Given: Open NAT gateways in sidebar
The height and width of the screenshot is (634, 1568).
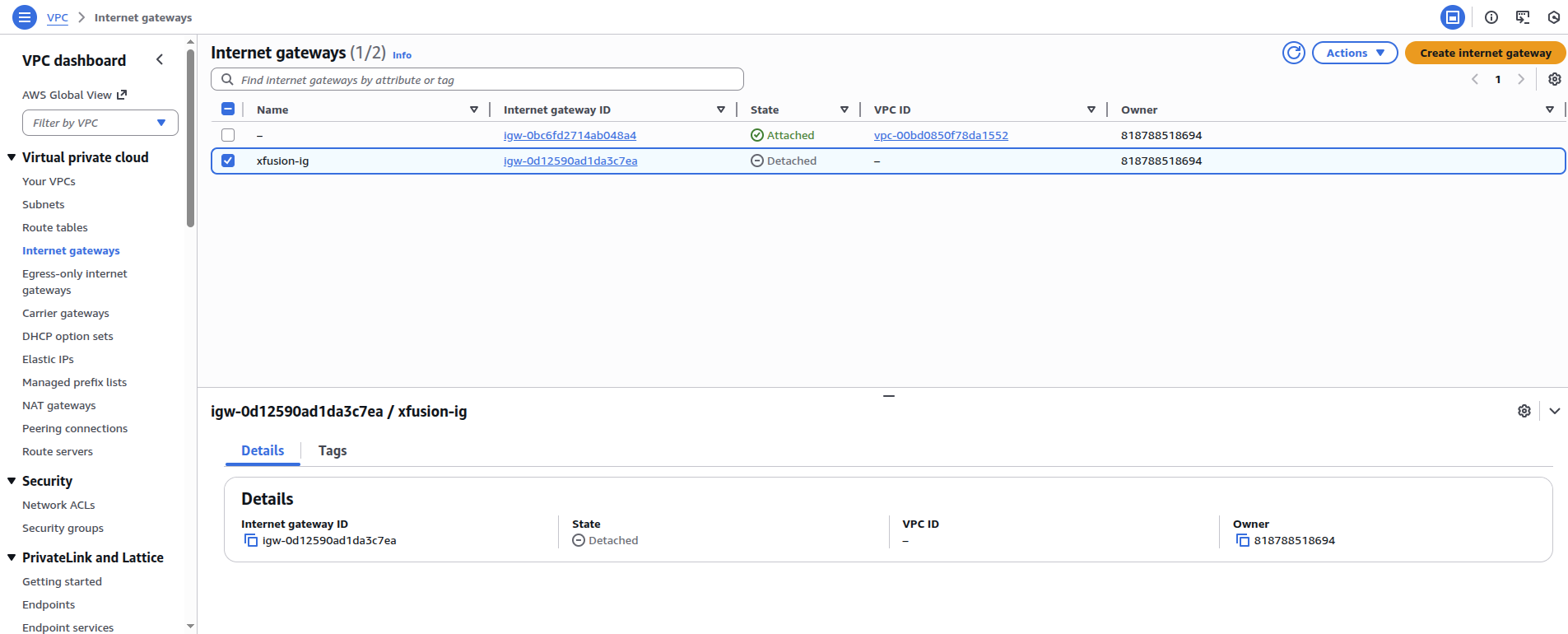Looking at the screenshot, I should point(58,405).
